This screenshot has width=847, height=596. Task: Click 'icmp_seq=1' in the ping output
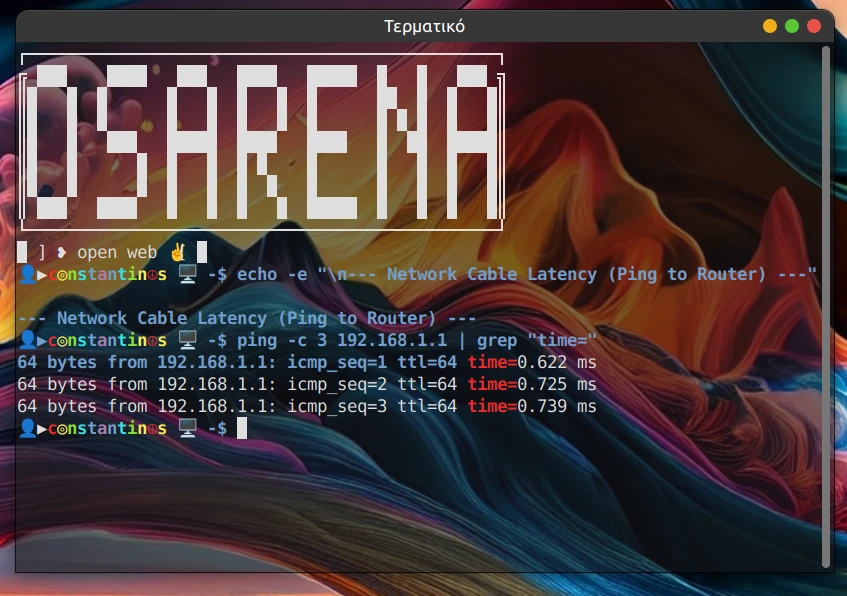[337, 362]
